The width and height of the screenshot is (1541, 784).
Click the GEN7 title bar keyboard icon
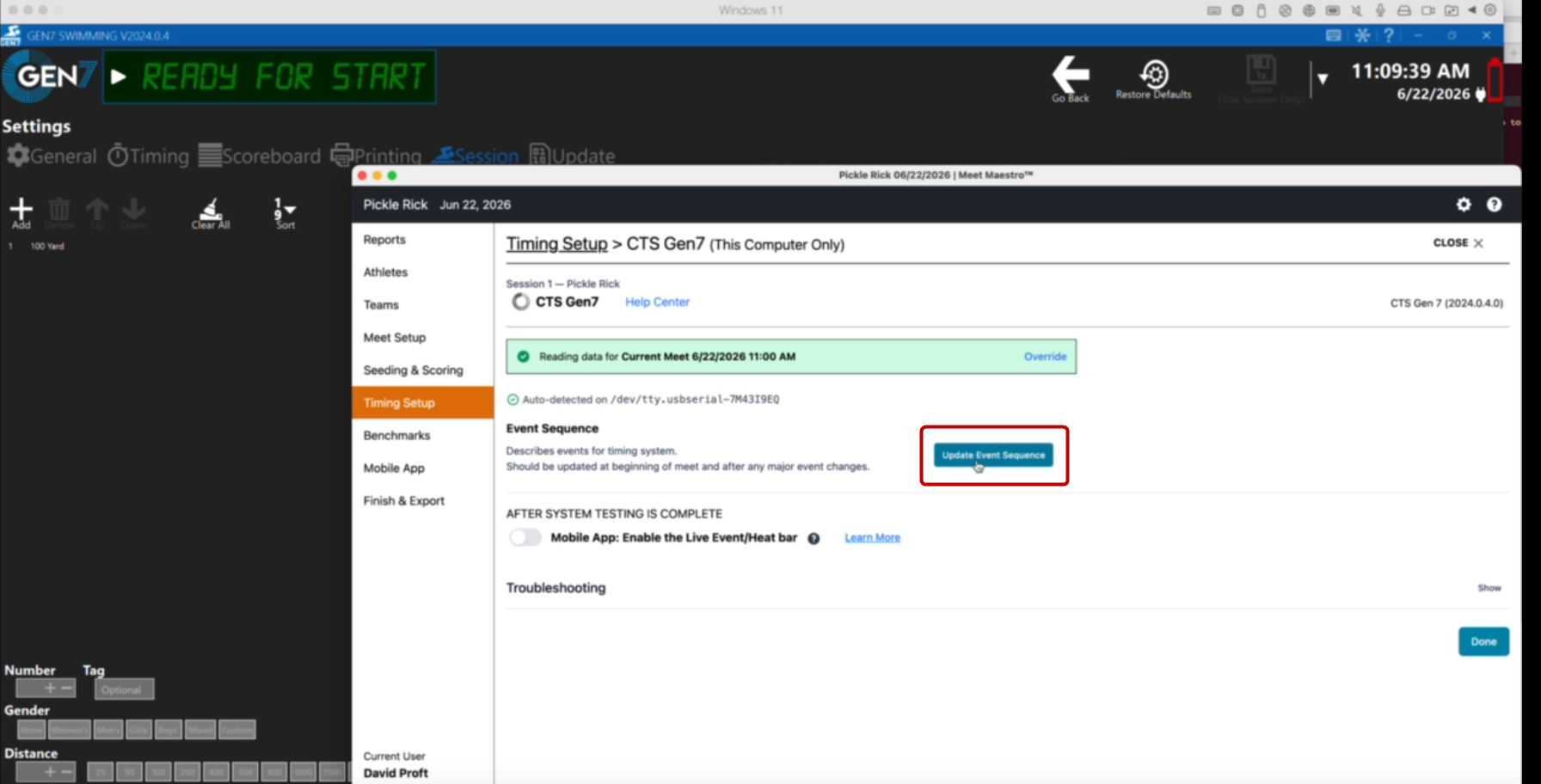1333,35
